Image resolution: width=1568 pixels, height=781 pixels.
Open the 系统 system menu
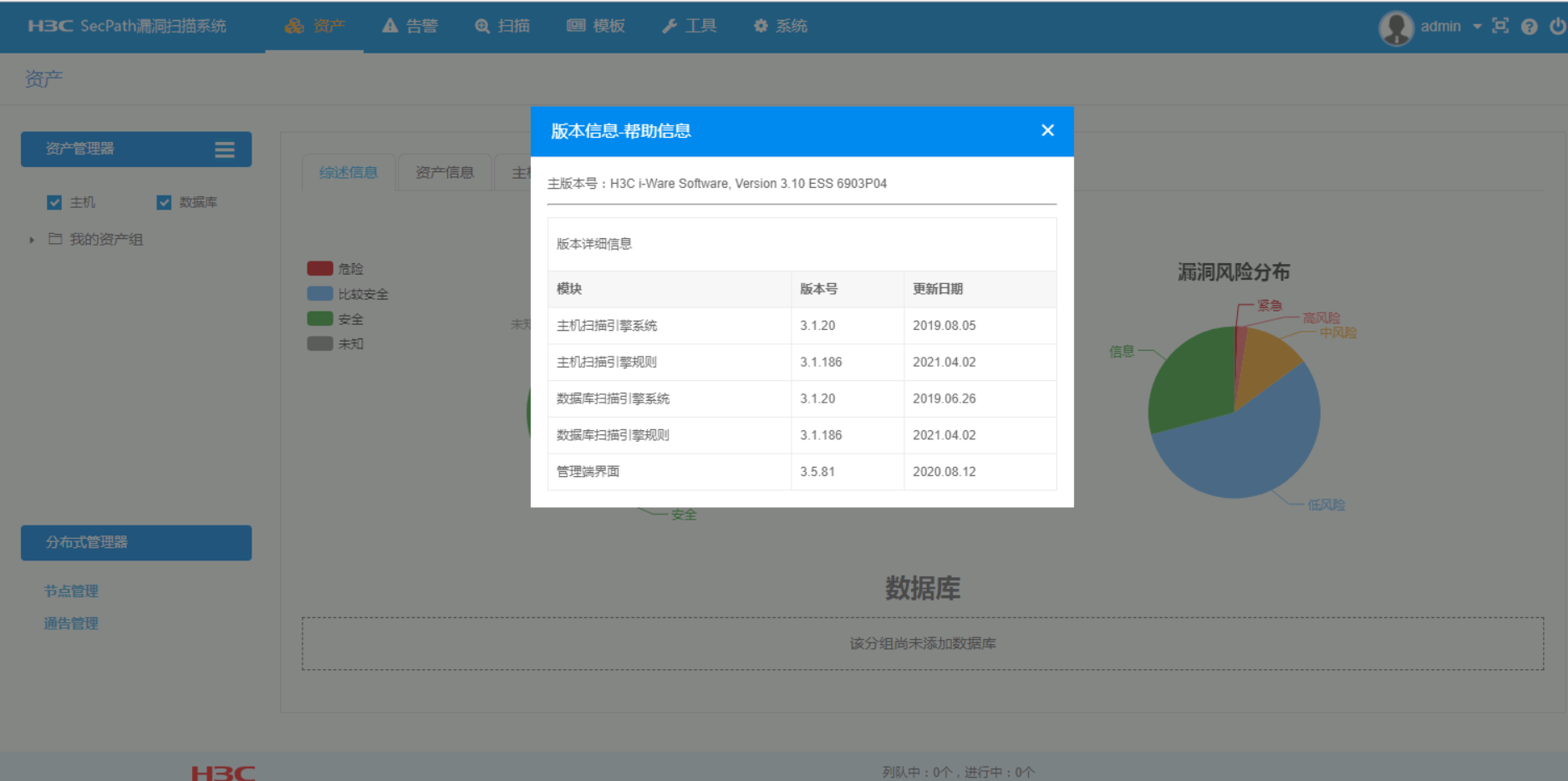(780, 26)
